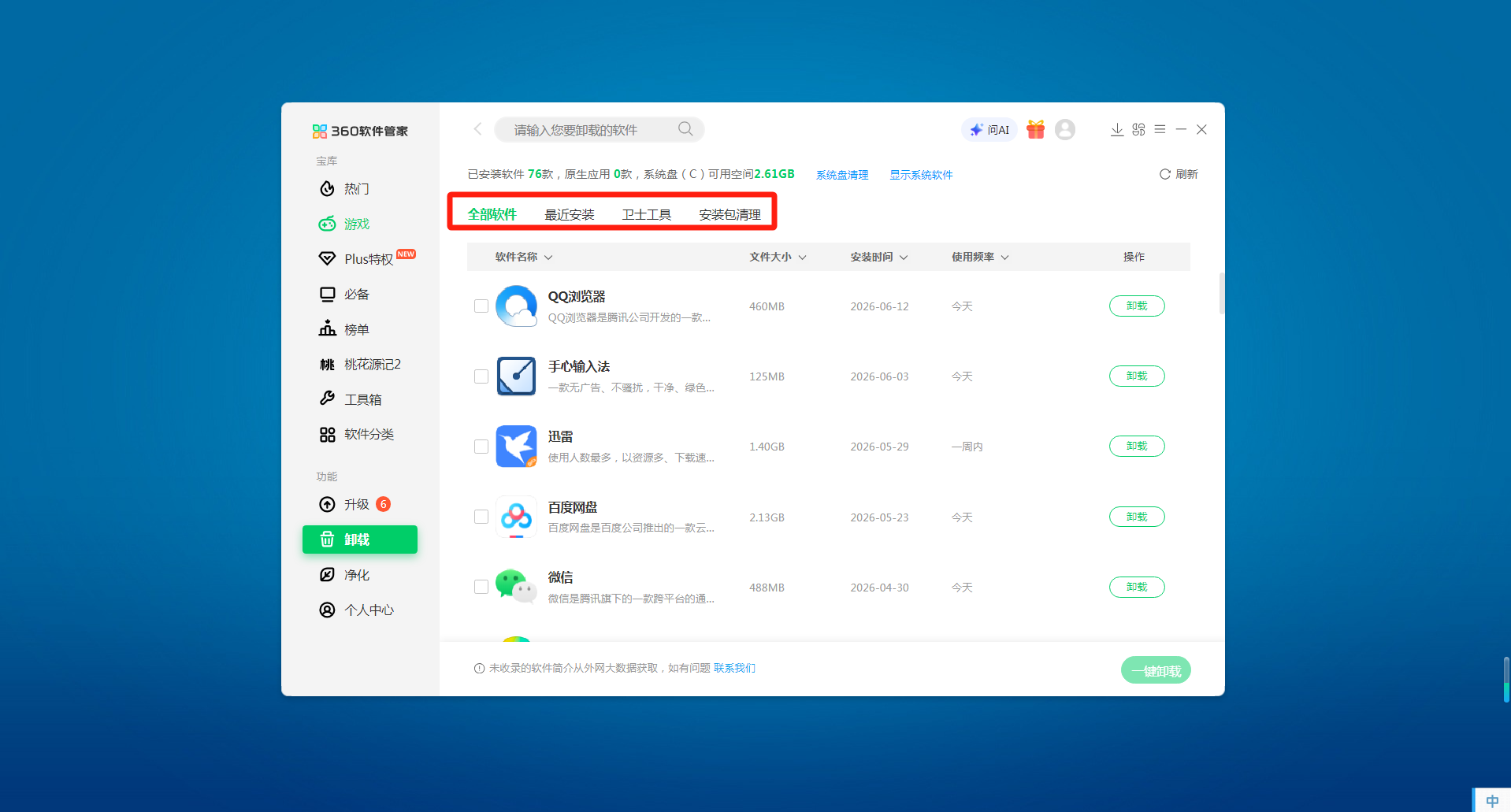
Task: Click the search magnifier icon
Action: (685, 129)
